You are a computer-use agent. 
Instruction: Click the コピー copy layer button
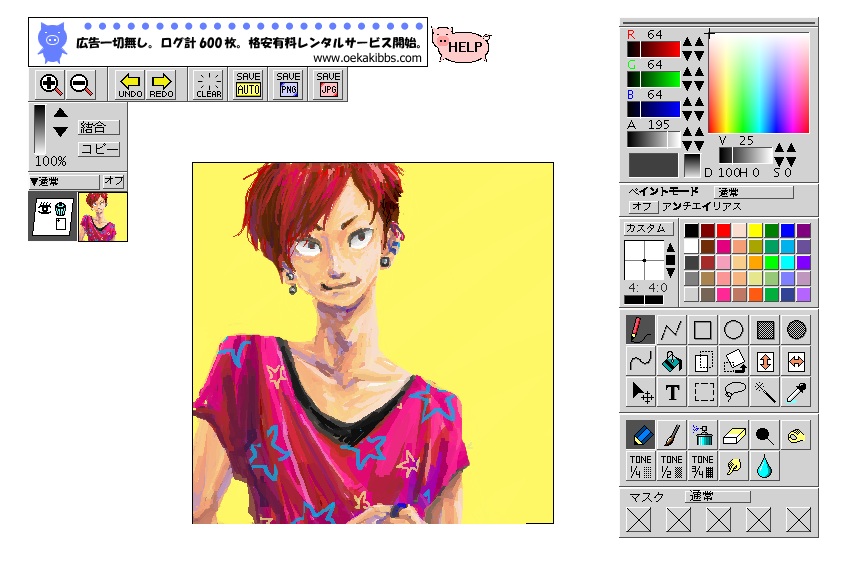[x=99, y=149]
